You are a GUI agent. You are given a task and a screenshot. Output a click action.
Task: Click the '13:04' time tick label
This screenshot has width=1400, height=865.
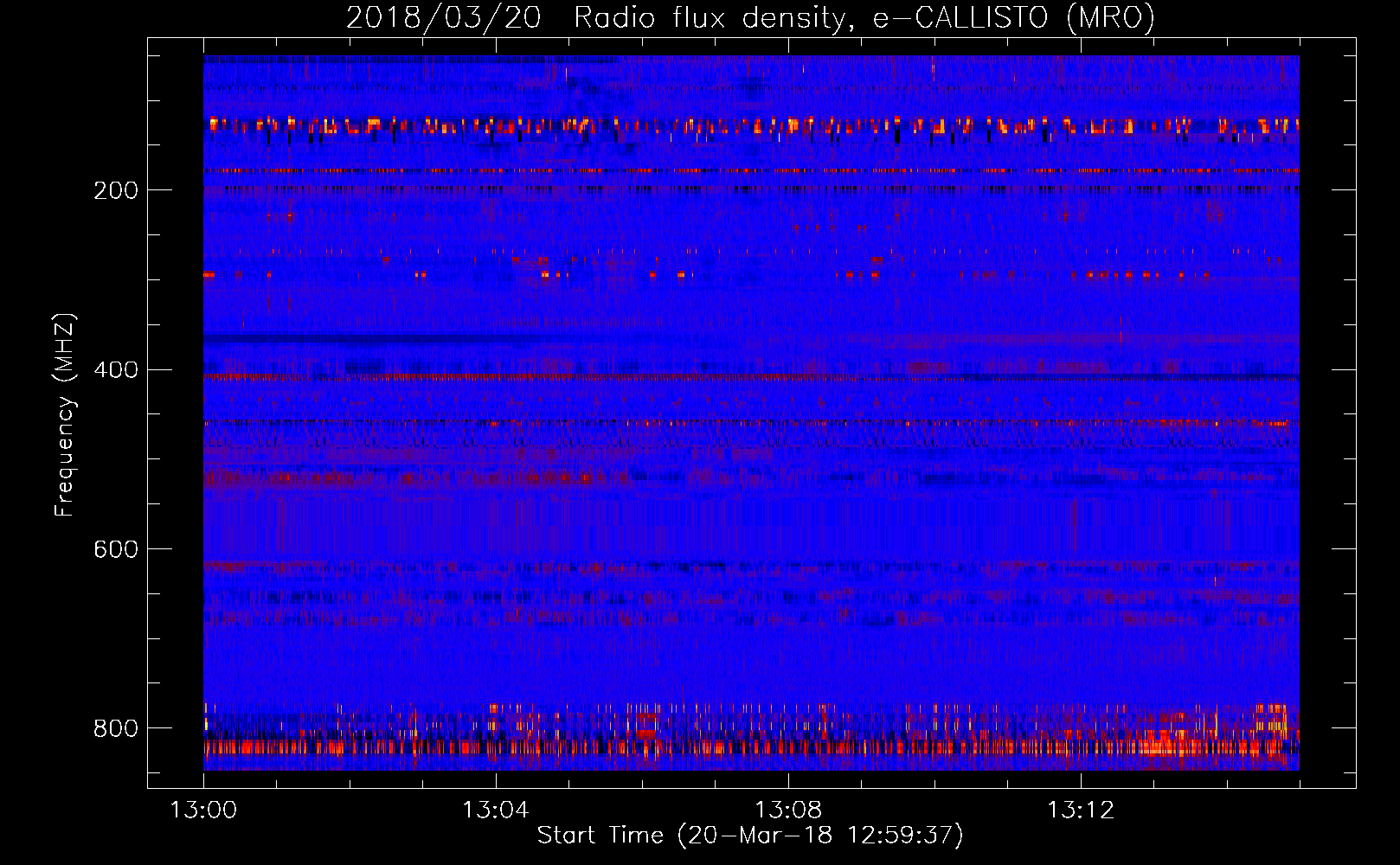496,811
